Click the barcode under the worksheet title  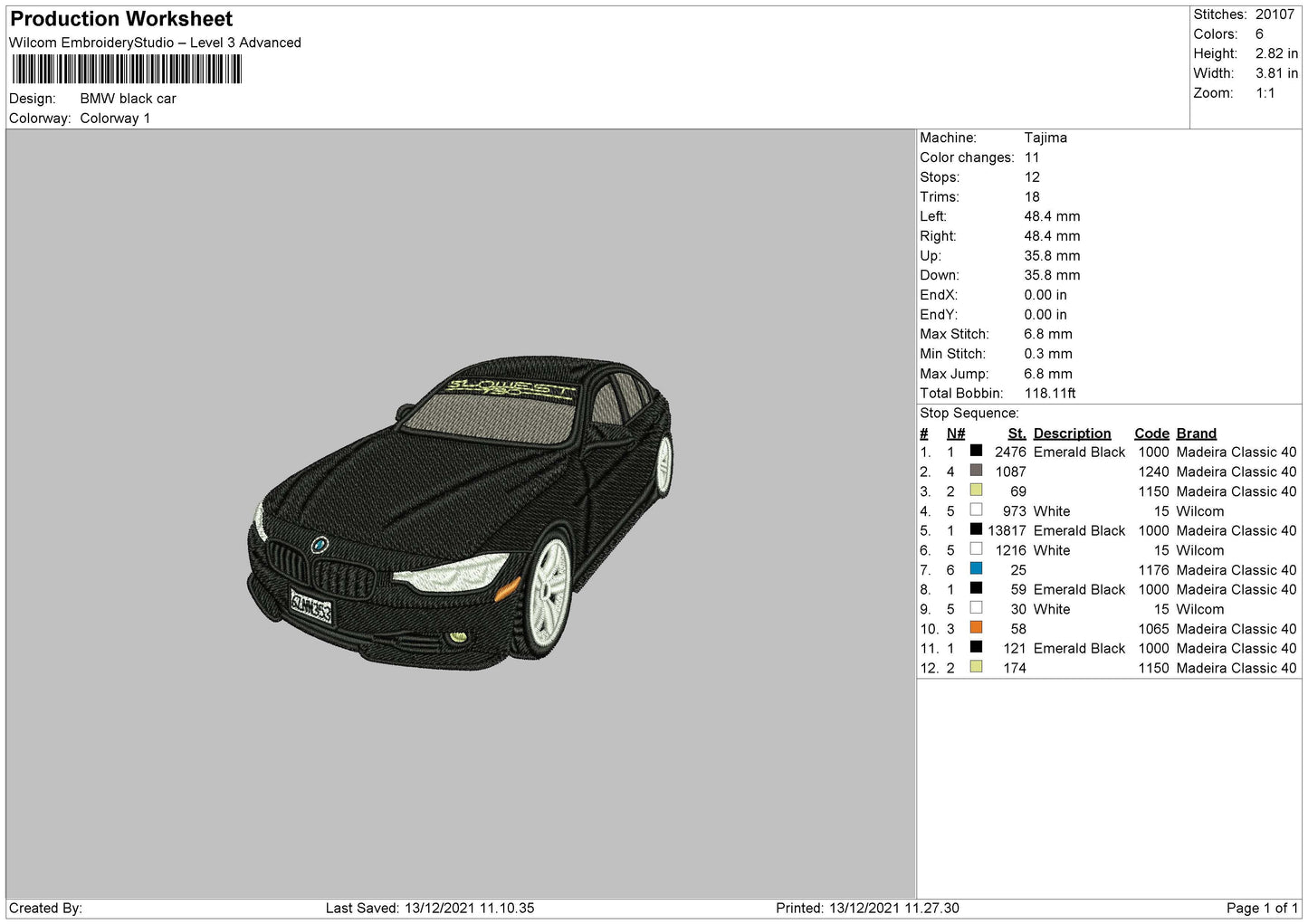[x=127, y=70]
